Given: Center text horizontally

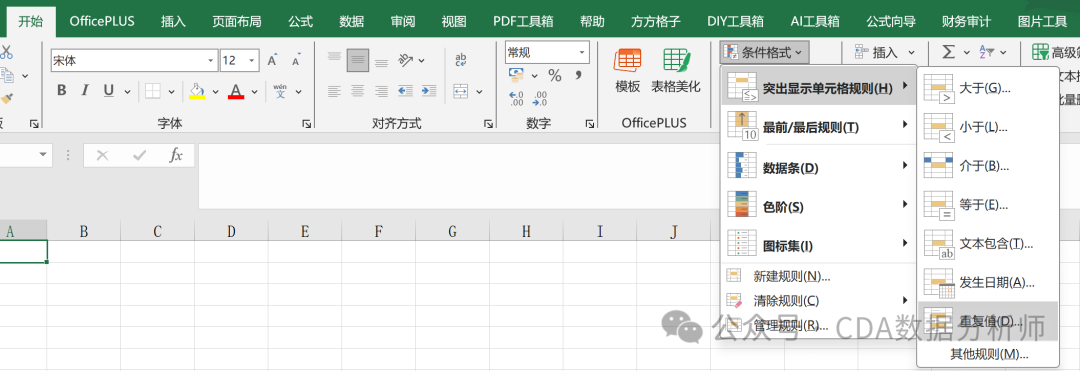Looking at the screenshot, I should (357, 91).
